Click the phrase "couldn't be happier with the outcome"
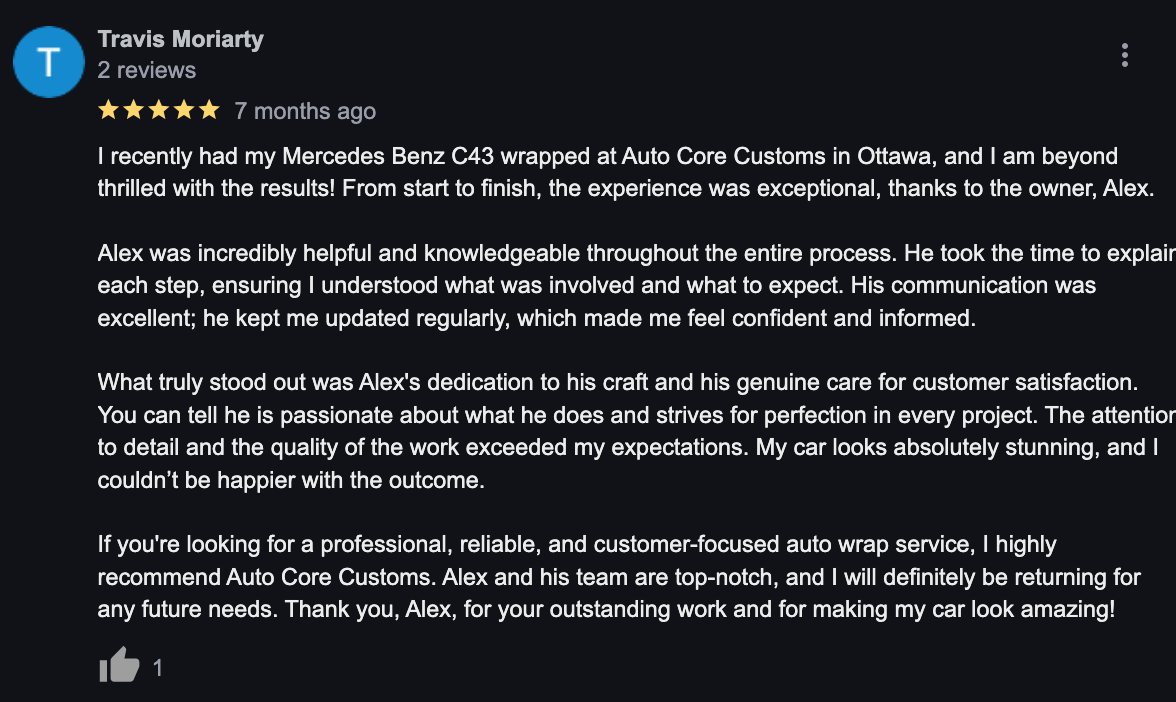 point(291,480)
